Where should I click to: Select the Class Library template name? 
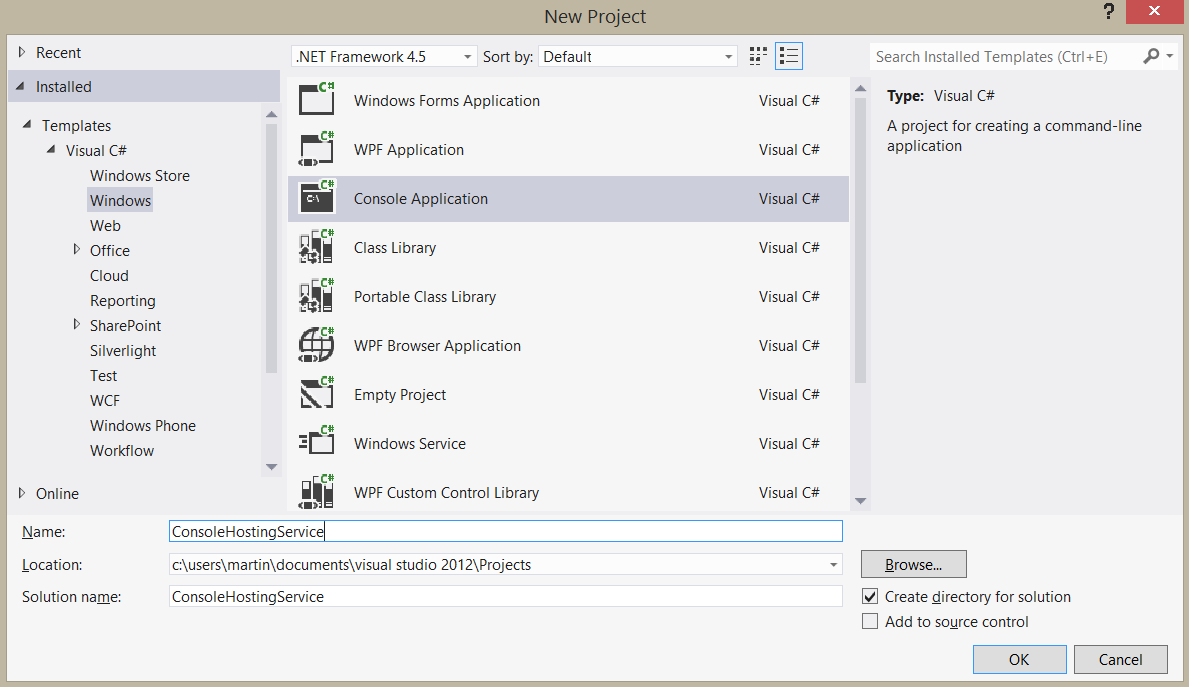tap(395, 248)
